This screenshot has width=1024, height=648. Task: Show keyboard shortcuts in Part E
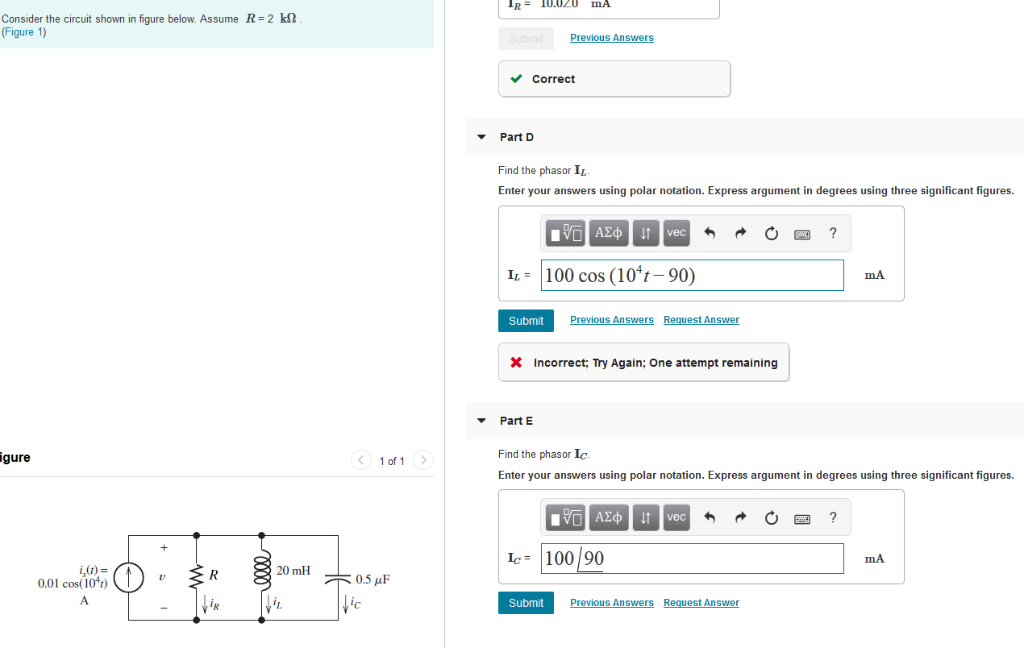(x=802, y=519)
